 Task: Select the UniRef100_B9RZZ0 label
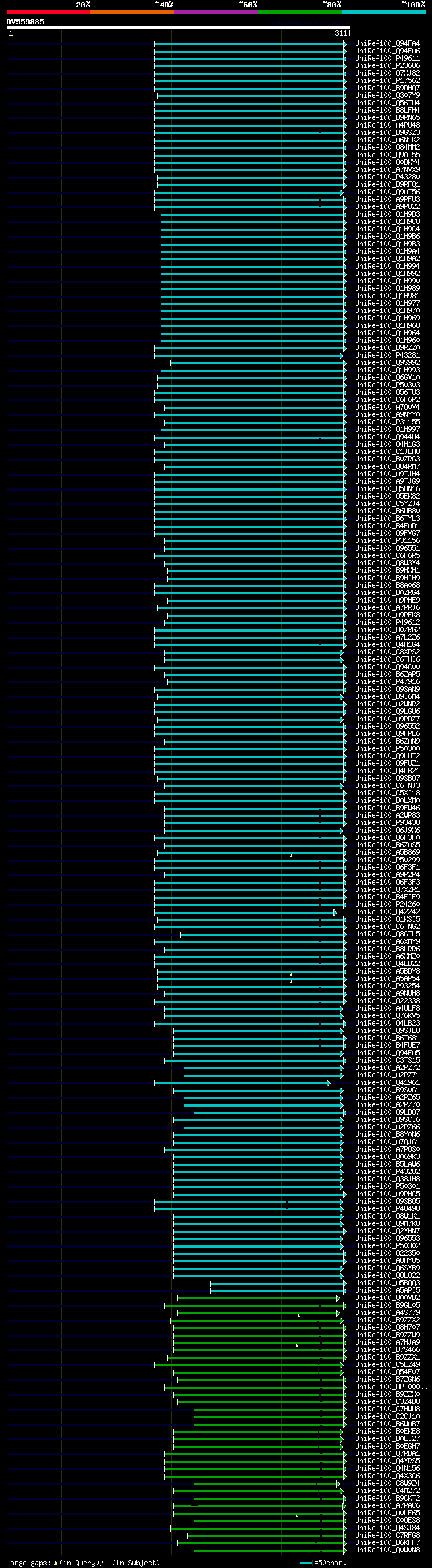coord(387,348)
